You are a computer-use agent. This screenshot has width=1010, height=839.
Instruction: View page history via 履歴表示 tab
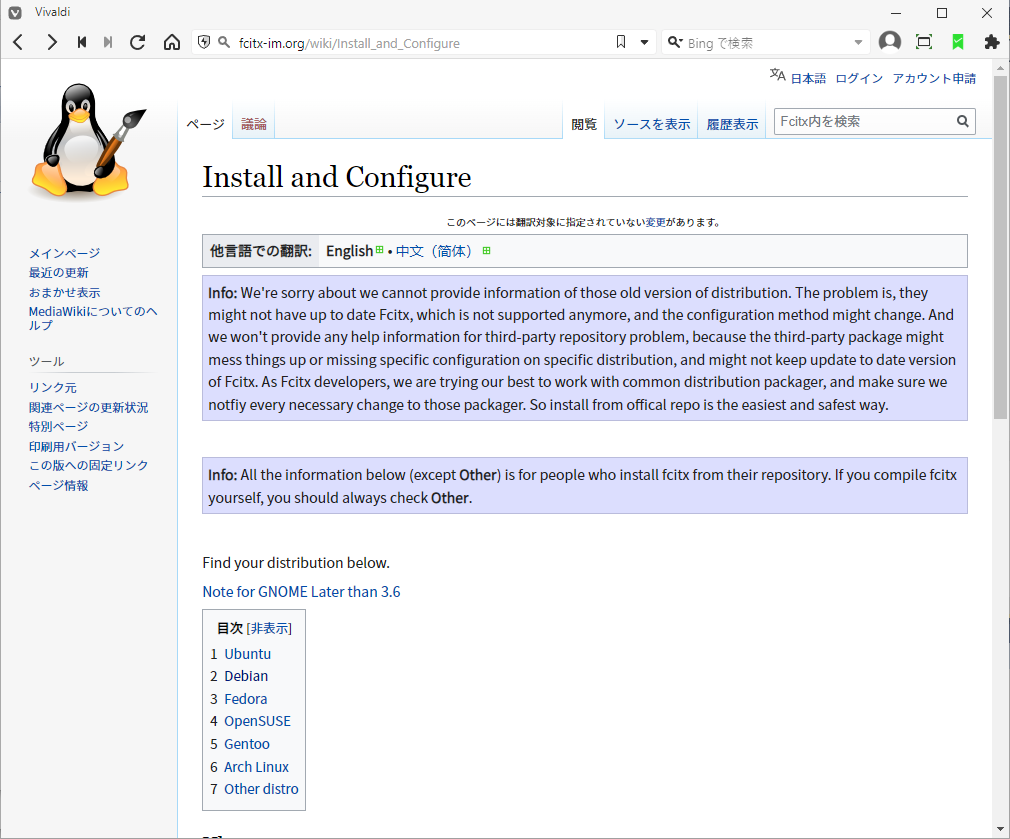point(732,124)
